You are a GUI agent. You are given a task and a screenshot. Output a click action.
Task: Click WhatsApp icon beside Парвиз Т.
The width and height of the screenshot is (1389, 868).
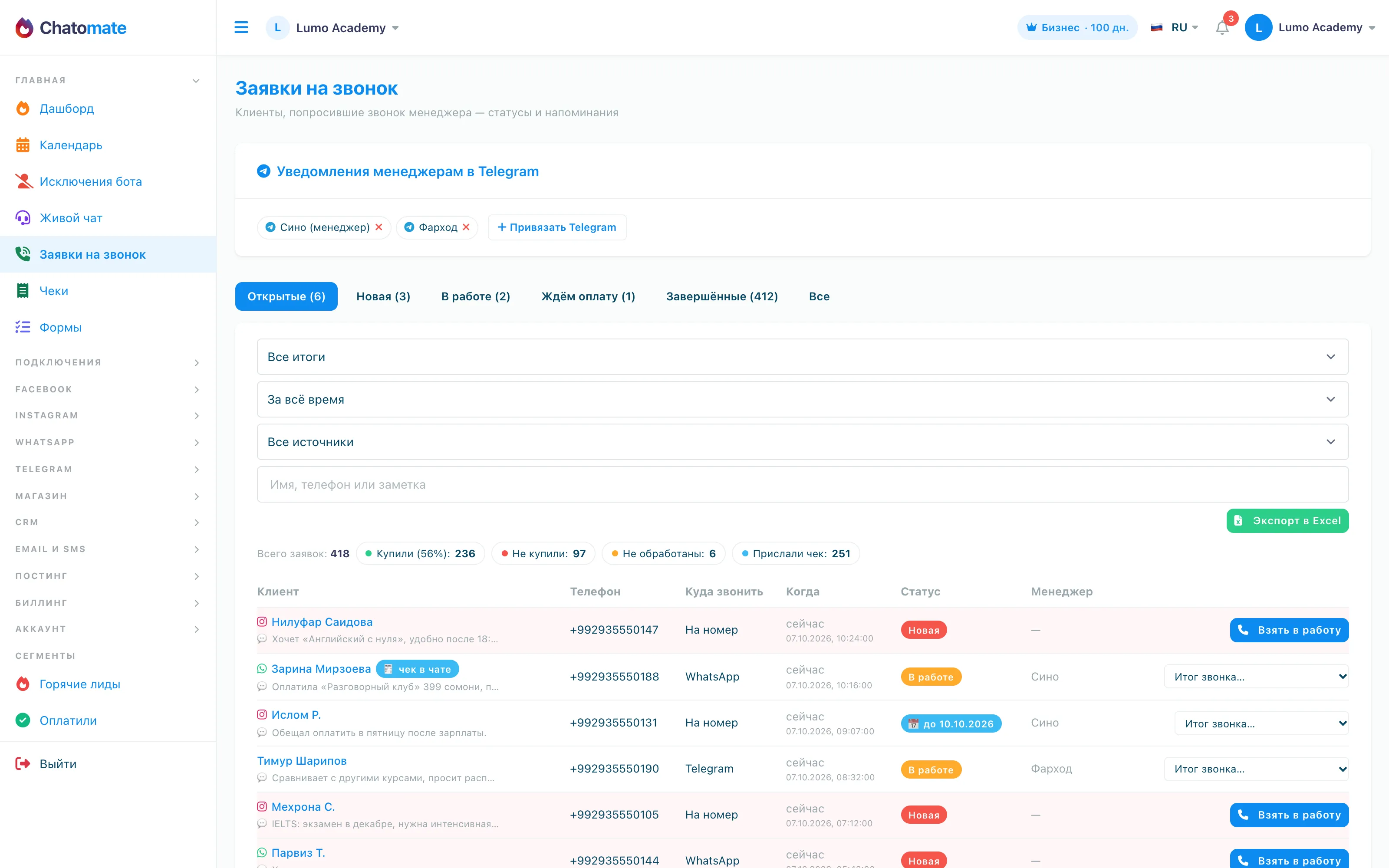click(x=262, y=852)
